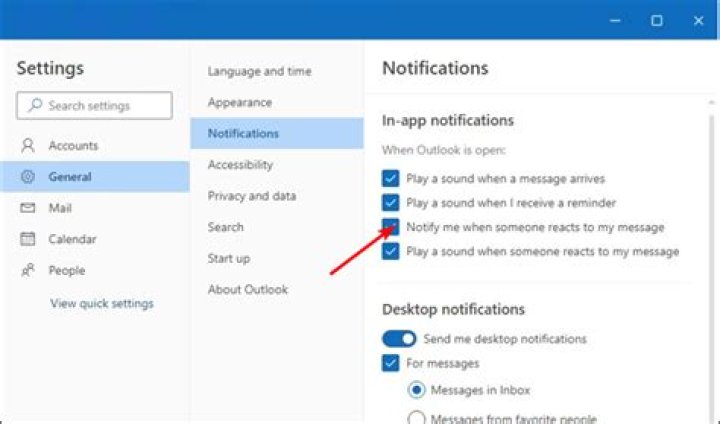Screen dimensions: 720x424
Task: Uncheck Play sound when someone reacts
Action: [391, 251]
